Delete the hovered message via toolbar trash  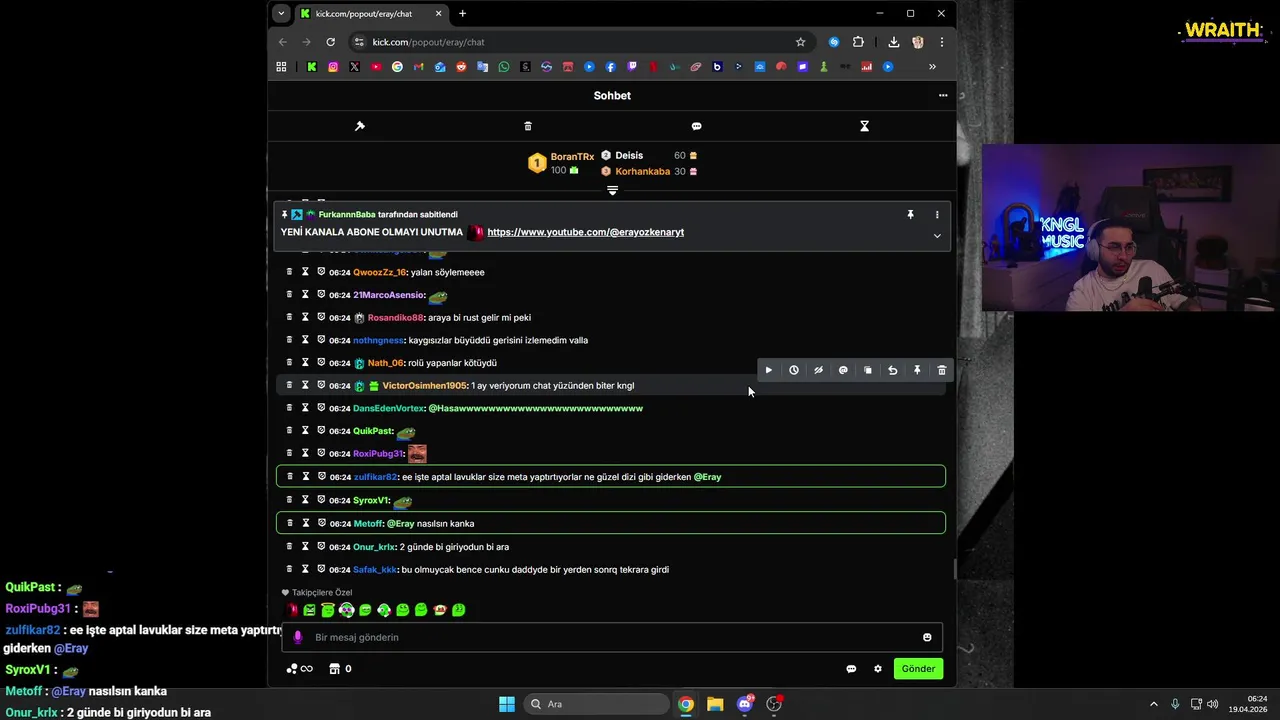(x=942, y=370)
